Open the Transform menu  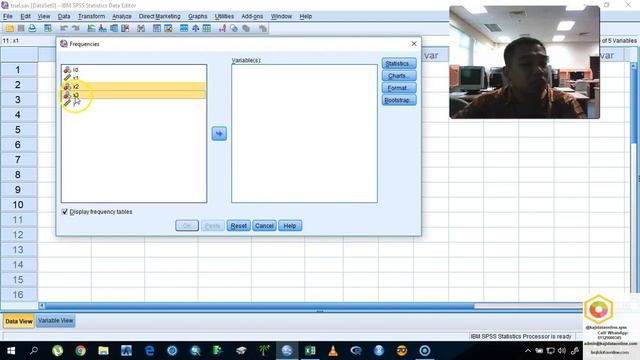click(x=91, y=16)
